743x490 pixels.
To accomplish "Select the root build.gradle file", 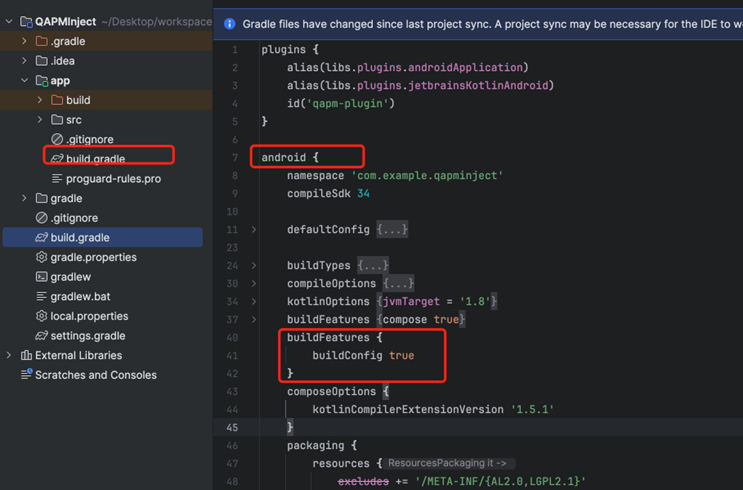I will 80,238.
